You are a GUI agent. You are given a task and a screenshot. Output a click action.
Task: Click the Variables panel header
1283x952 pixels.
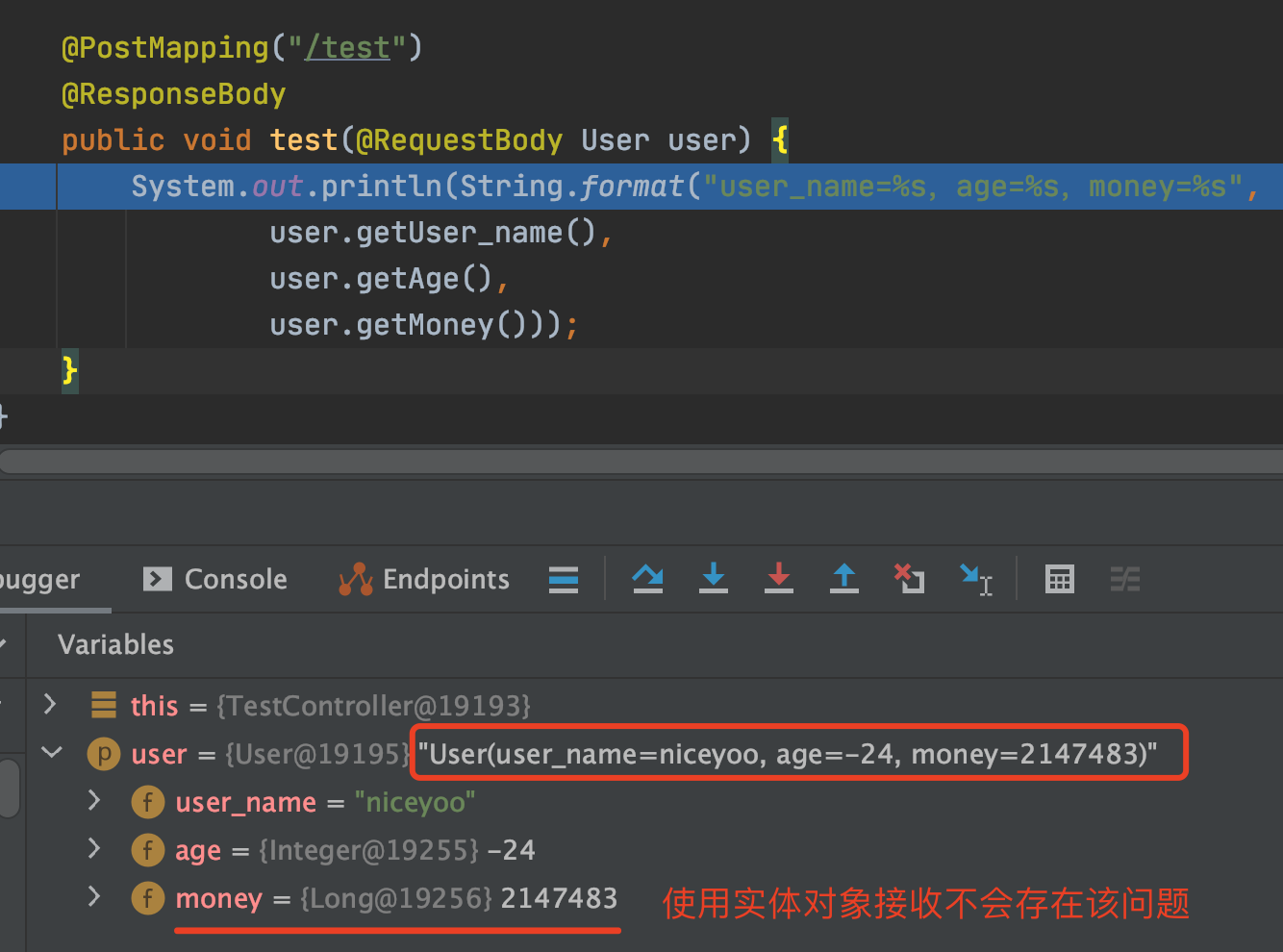(115, 644)
